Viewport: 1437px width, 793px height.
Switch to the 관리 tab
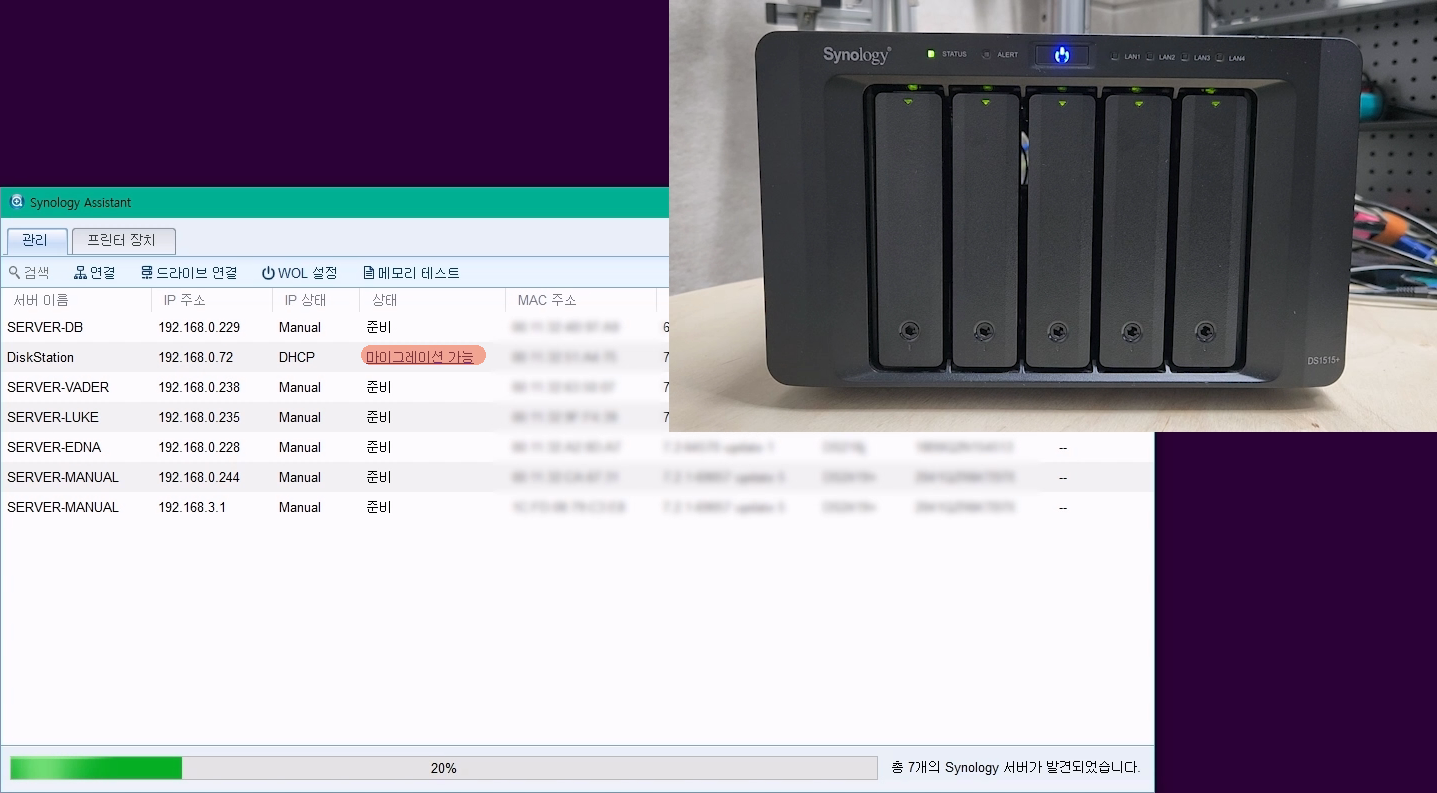coord(36,241)
